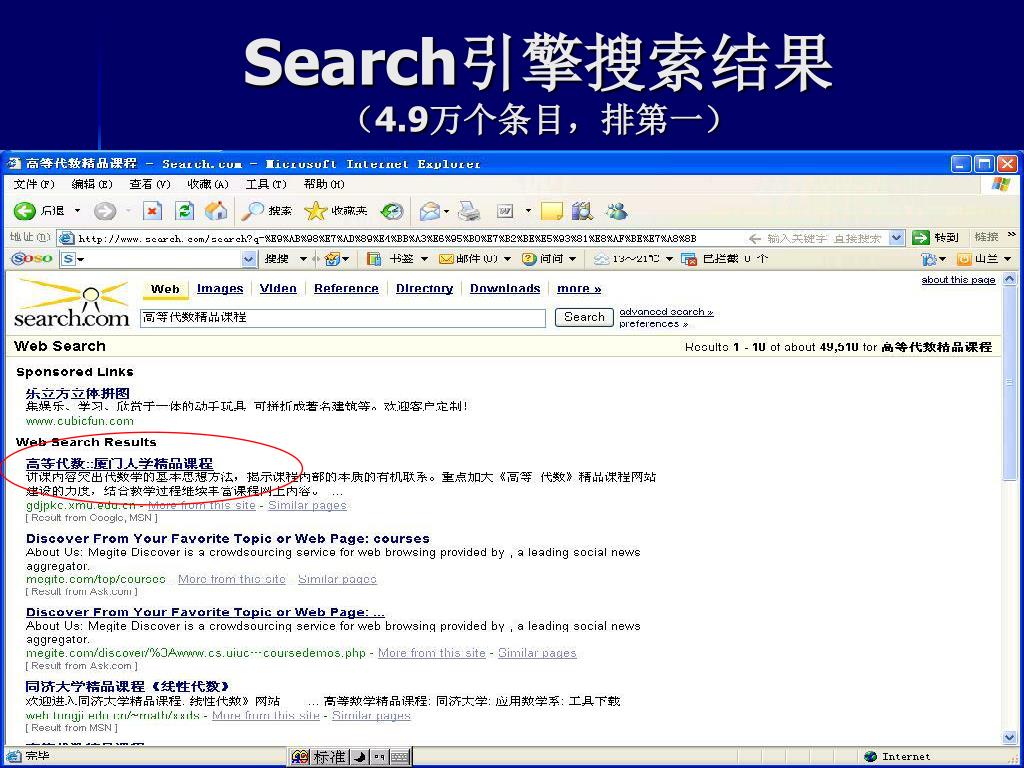
Task: Click Similar pages under gdjpkc.xmu.edu.cn
Action: click(x=307, y=505)
